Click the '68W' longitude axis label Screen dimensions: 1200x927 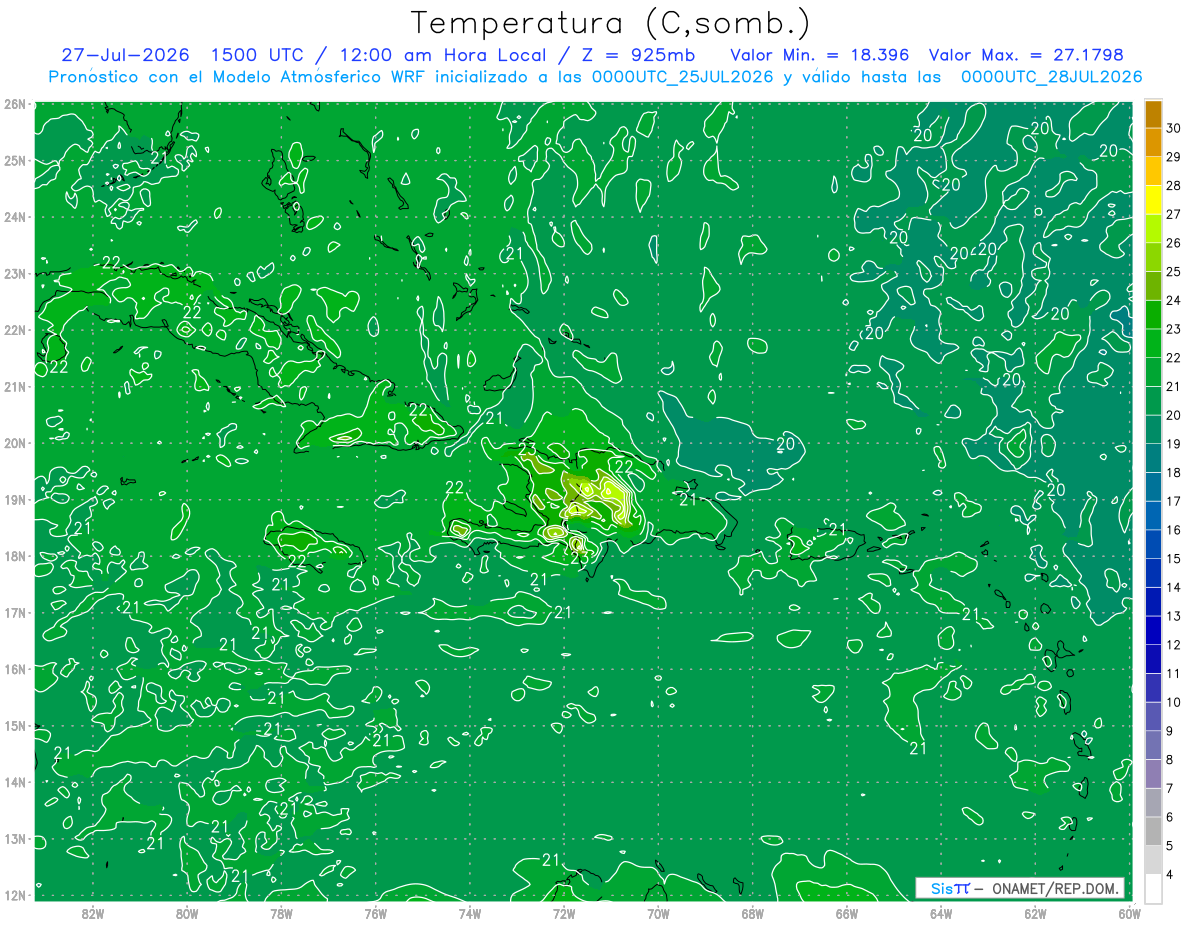pyautogui.click(x=752, y=913)
